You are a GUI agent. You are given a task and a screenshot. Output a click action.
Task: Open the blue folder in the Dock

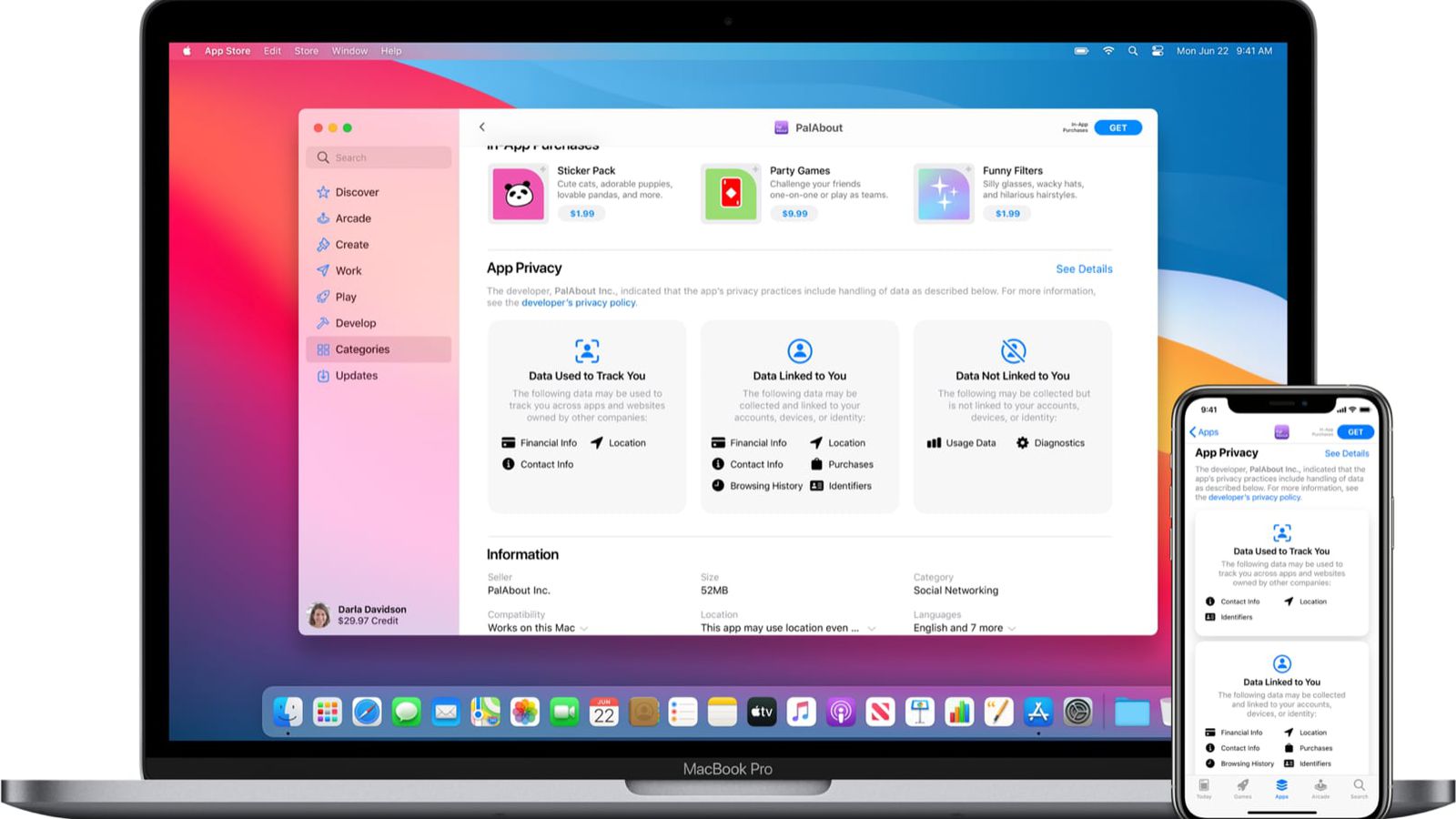(1132, 712)
